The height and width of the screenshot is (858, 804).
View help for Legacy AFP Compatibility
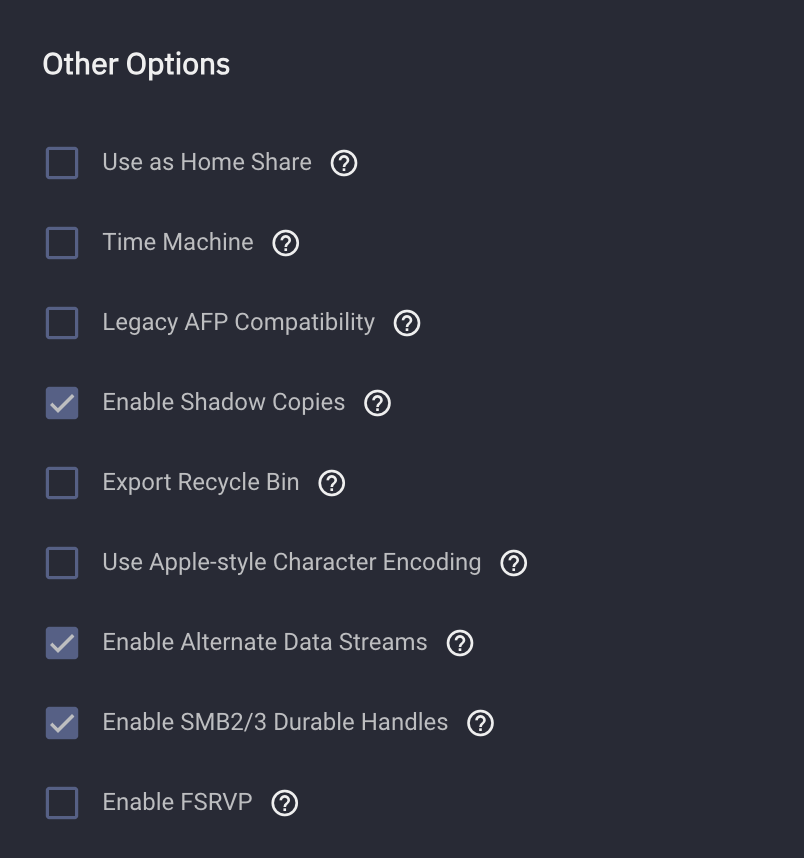tap(407, 323)
